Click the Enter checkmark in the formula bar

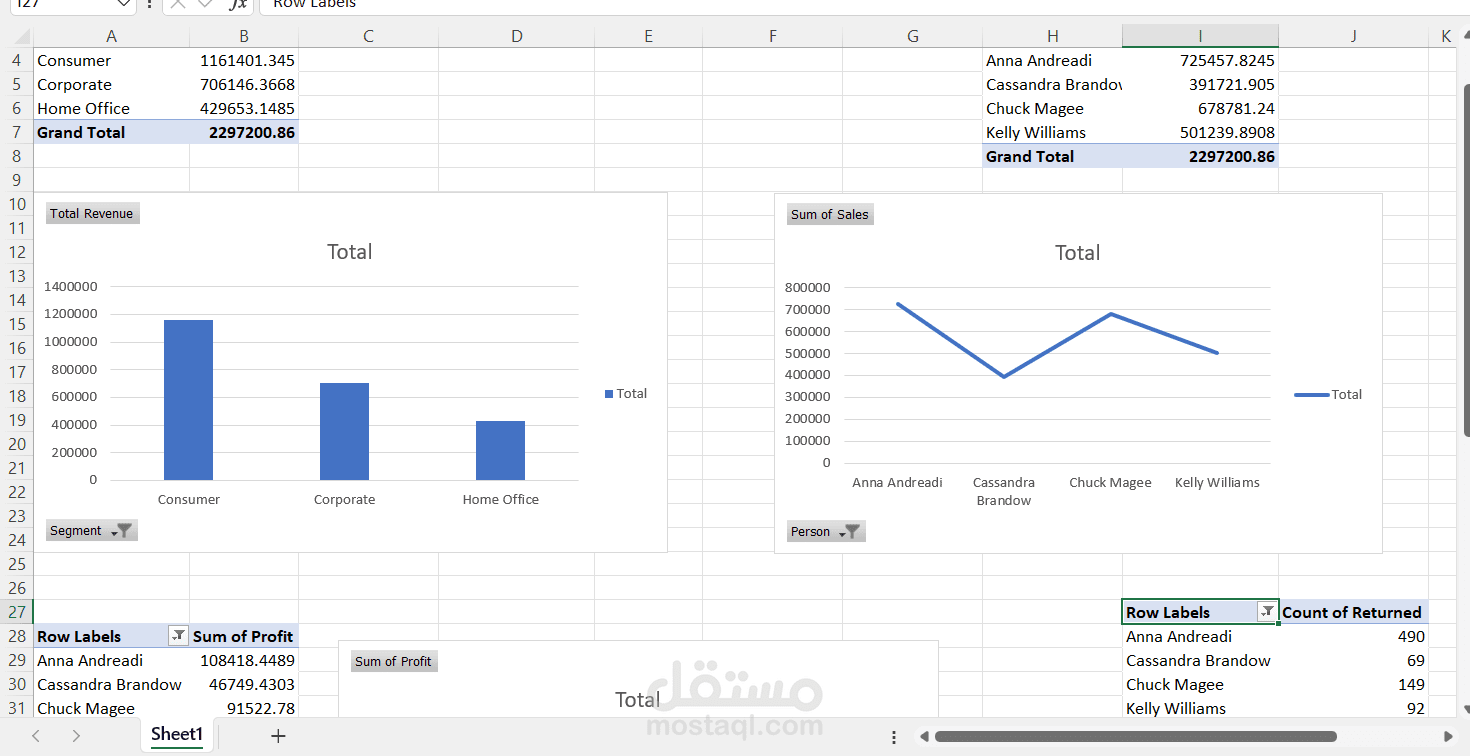pos(207,6)
